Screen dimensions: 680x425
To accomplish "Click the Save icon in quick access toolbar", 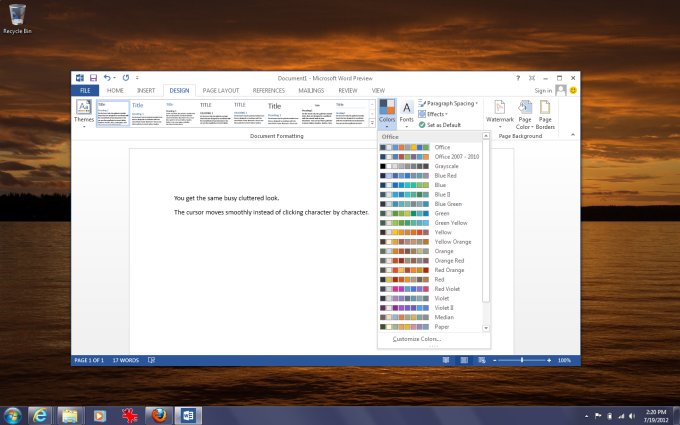I will click(x=93, y=77).
